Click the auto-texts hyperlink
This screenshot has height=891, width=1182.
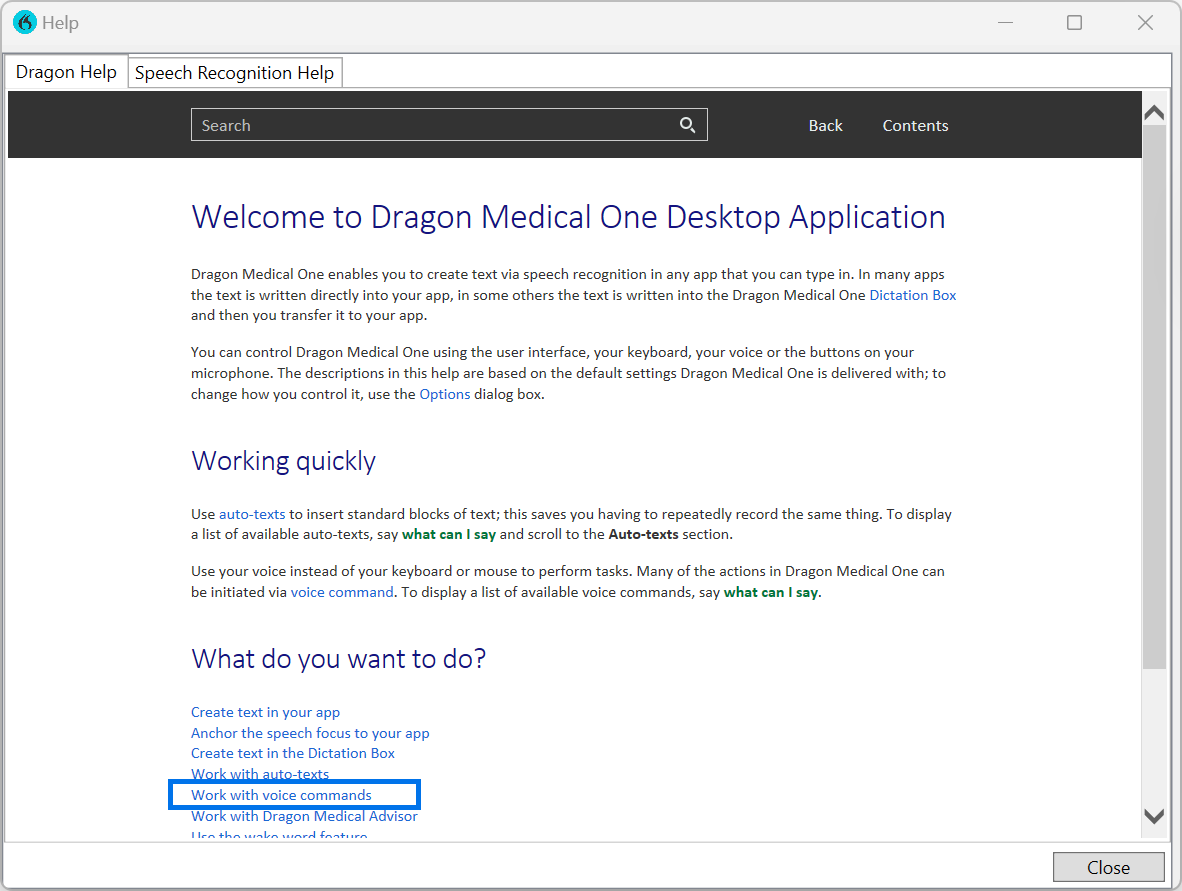pos(251,513)
